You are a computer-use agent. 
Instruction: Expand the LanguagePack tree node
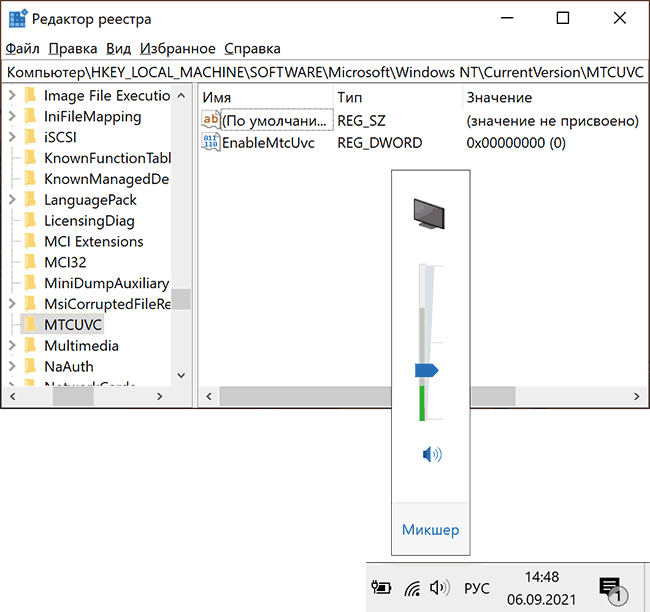click(12, 199)
